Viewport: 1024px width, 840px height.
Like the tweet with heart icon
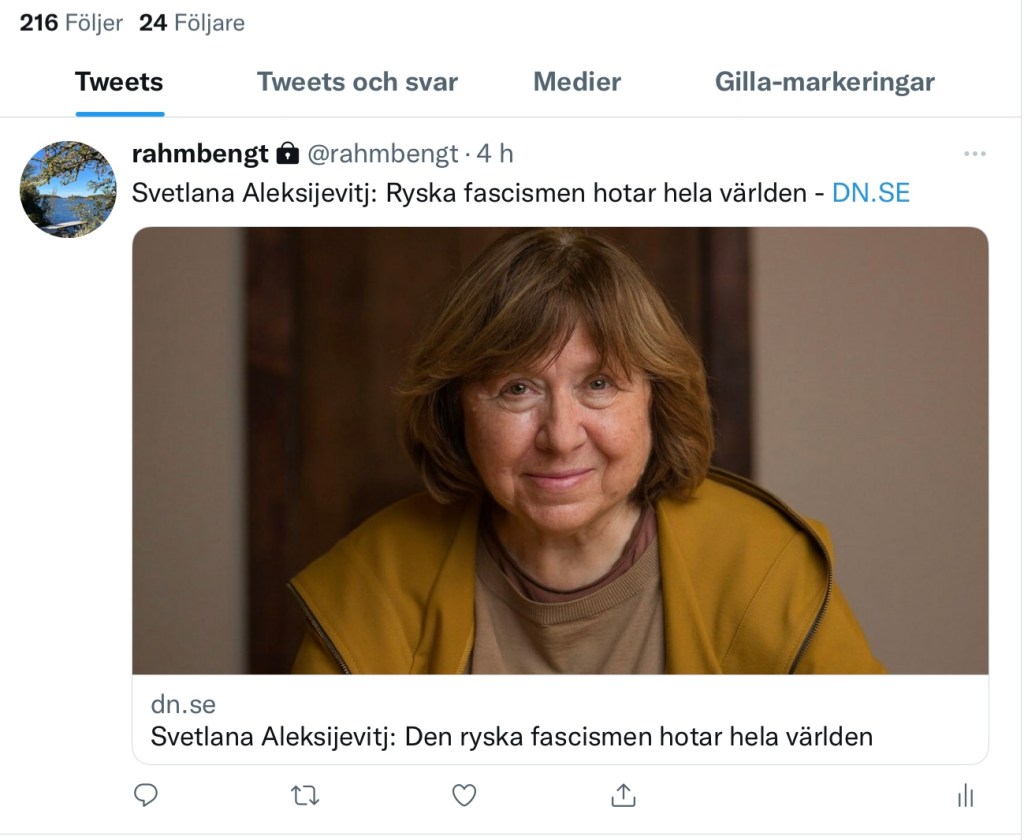point(464,795)
